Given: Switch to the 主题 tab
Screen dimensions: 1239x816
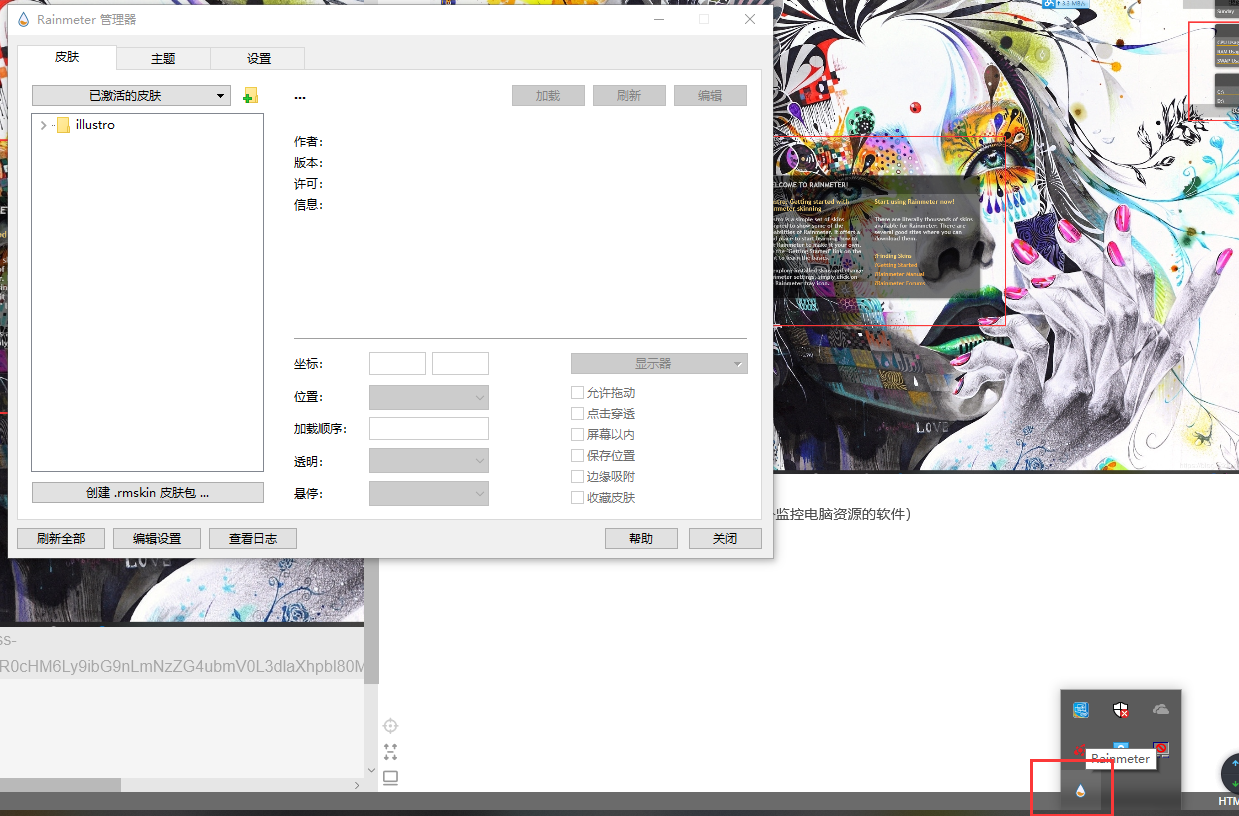Looking at the screenshot, I should [x=163, y=58].
